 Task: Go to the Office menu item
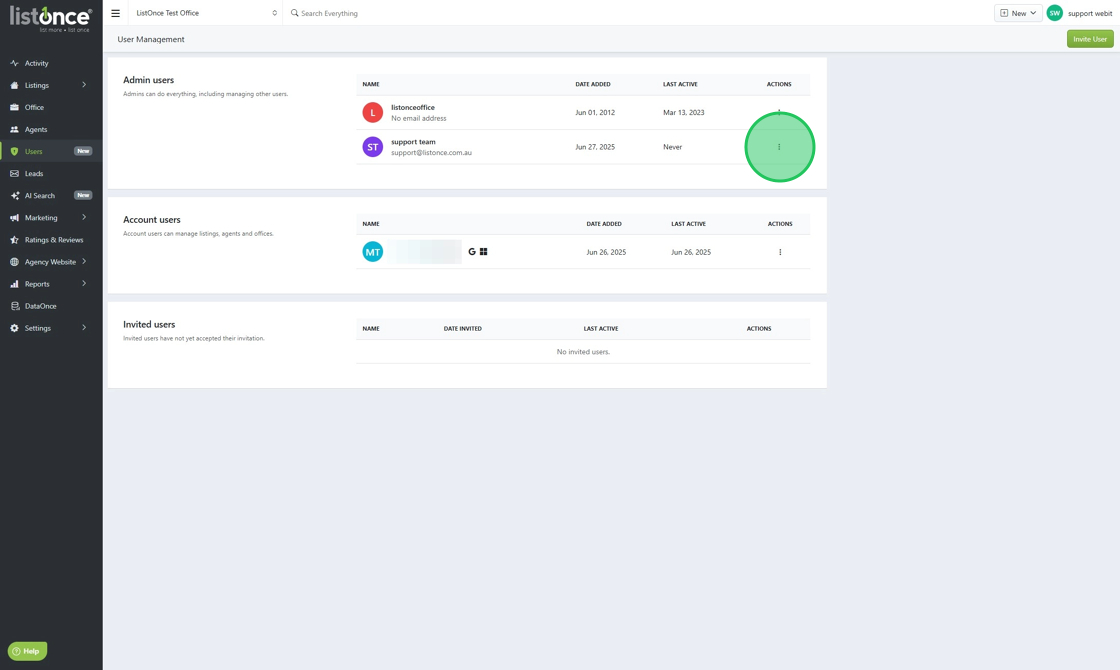34,107
